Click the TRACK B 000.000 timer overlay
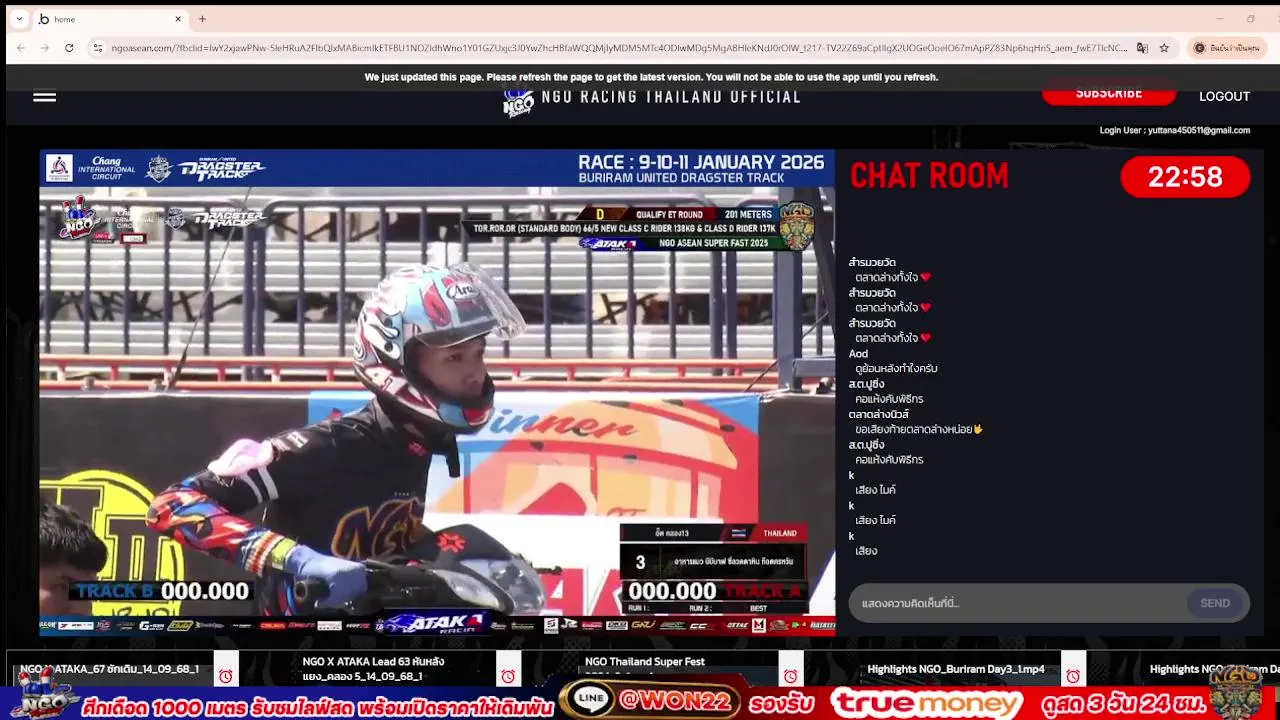This screenshot has height=720, width=1280. [x=163, y=591]
